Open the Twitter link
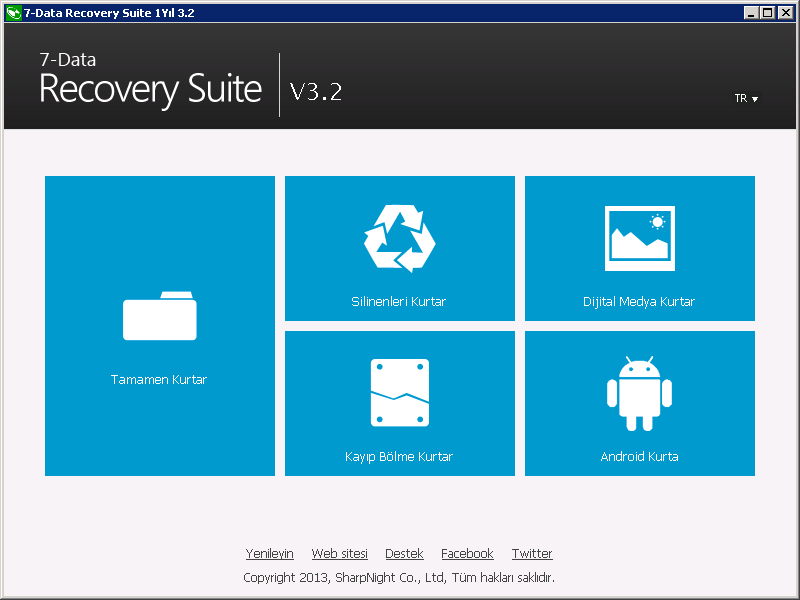The width and height of the screenshot is (800, 600). pyautogui.click(x=532, y=554)
